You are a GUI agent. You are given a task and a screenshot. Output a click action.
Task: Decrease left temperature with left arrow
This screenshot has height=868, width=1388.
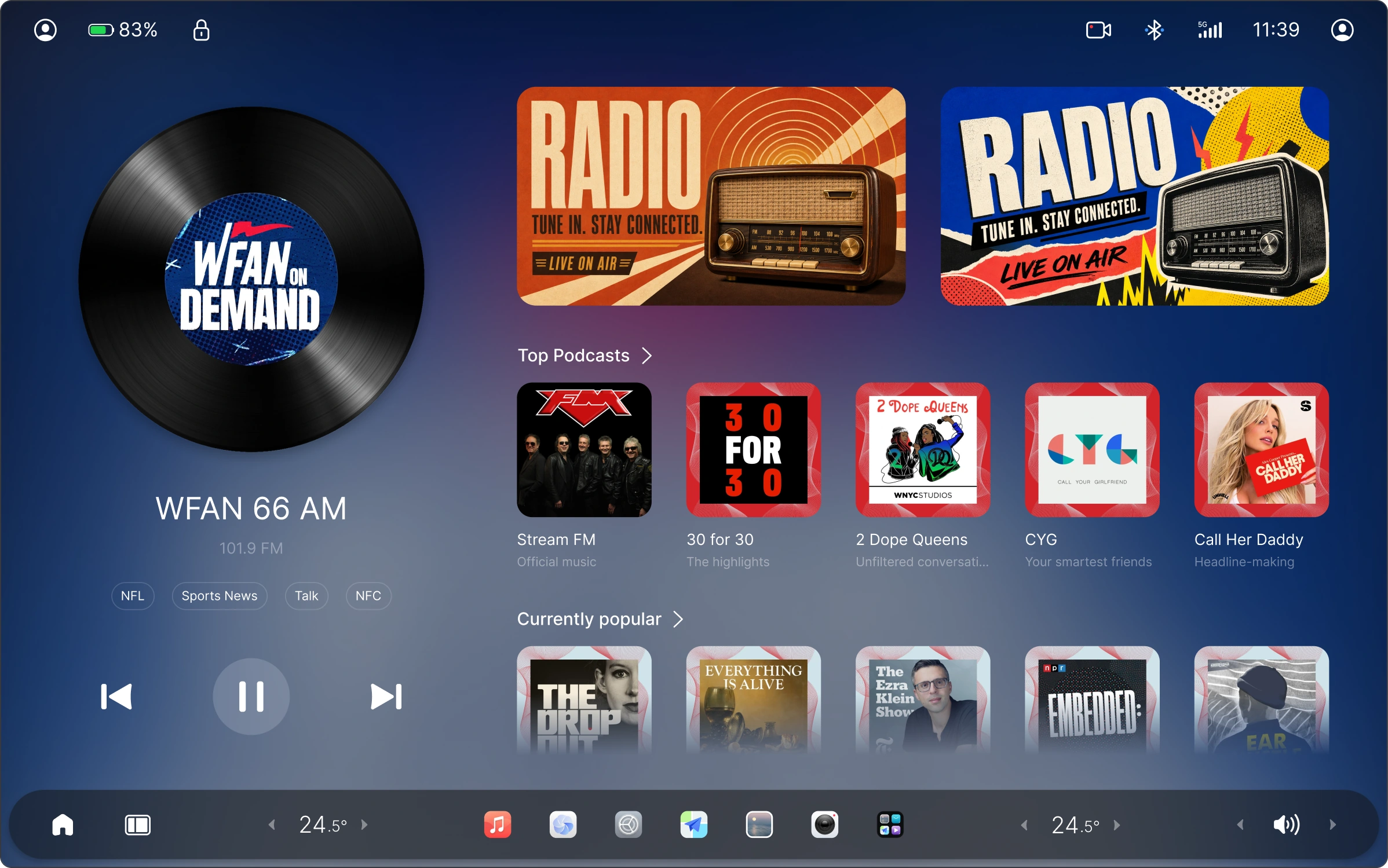(x=272, y=825)
